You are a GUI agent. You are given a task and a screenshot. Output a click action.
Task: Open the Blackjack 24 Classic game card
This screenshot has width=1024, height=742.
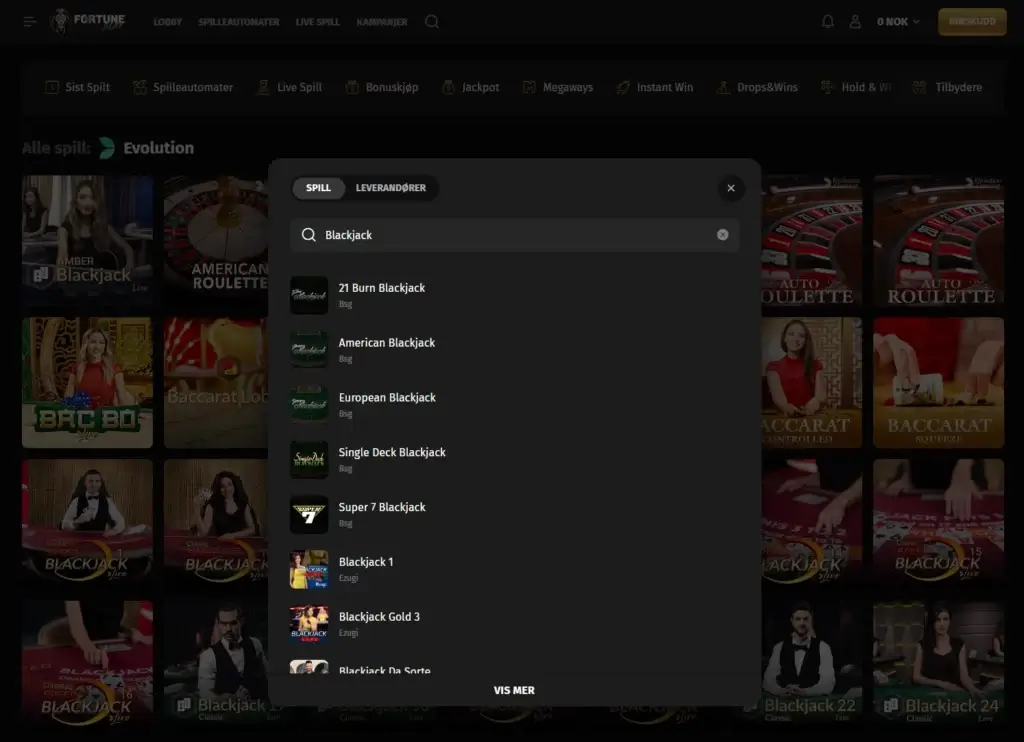coord(938,661)
